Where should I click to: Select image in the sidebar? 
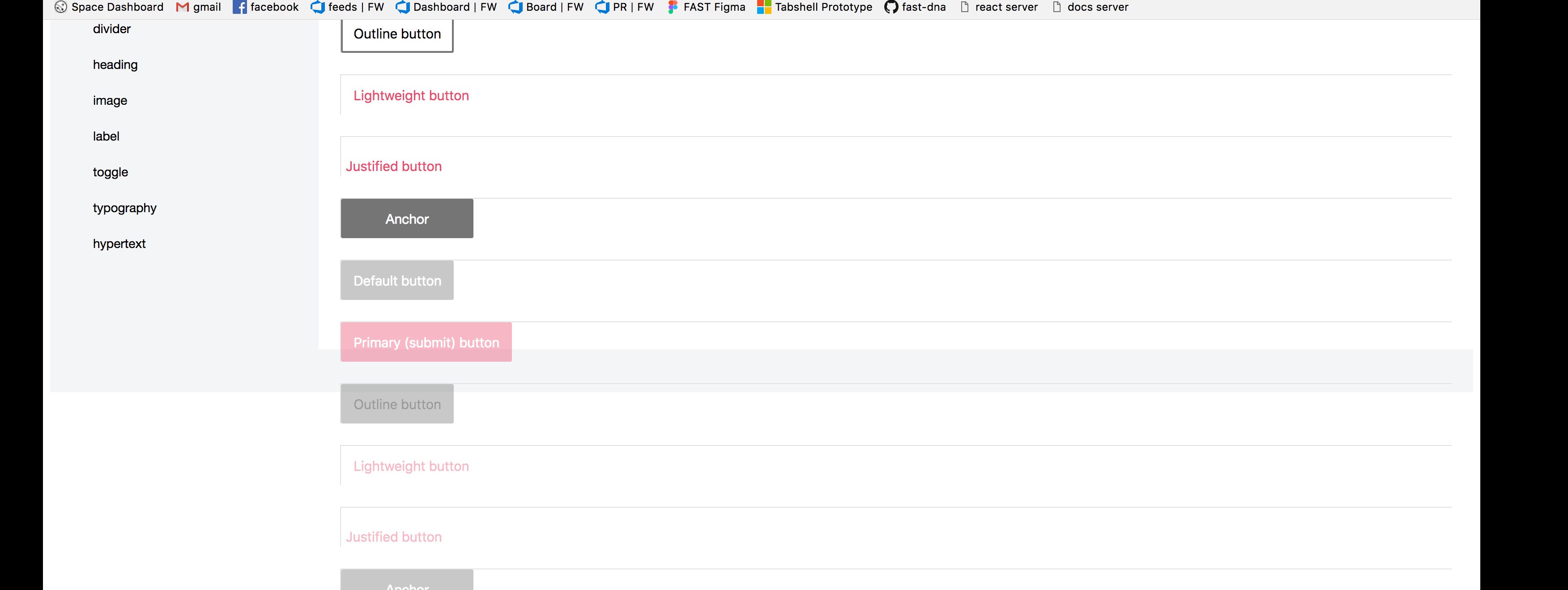tap(110, 100)
